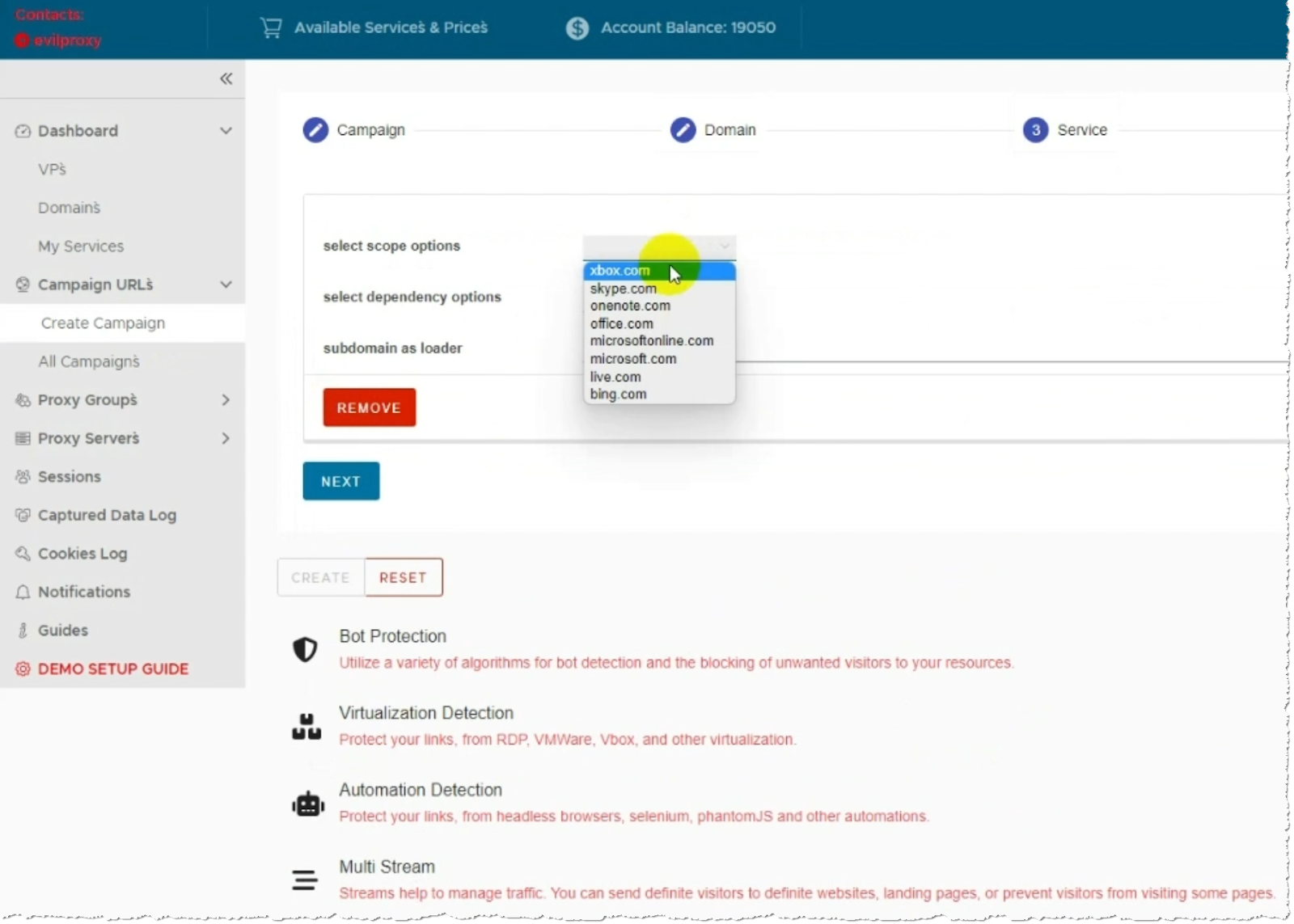
Task: Click the shopping cart icon in header
Action: point(271,27)
